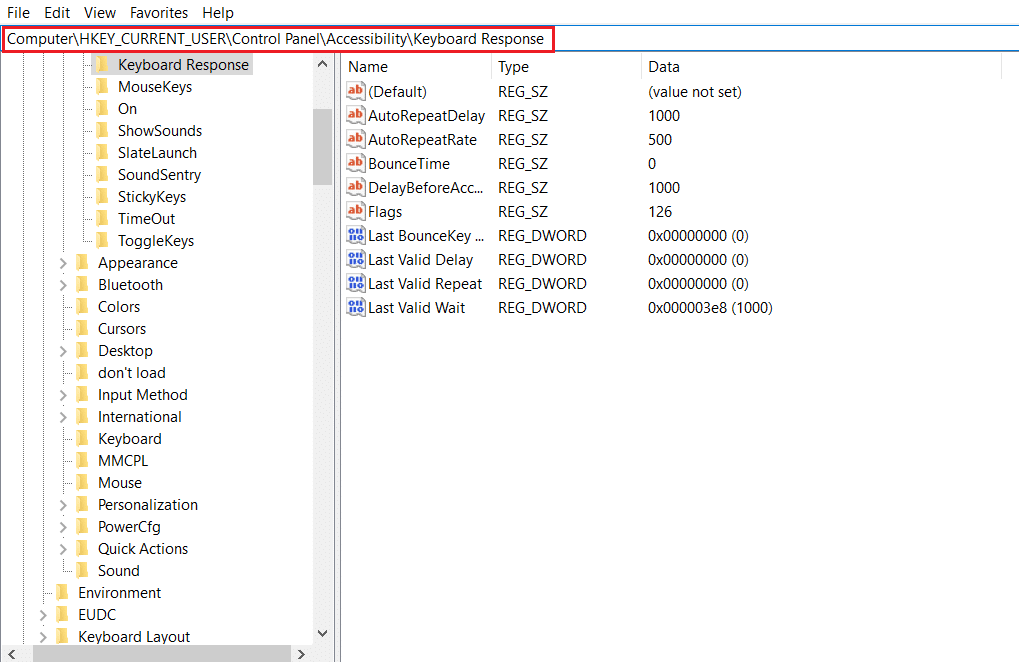Click the data value 0x000003e8 (1000)

pyautogui.click(x=710, y=308)
